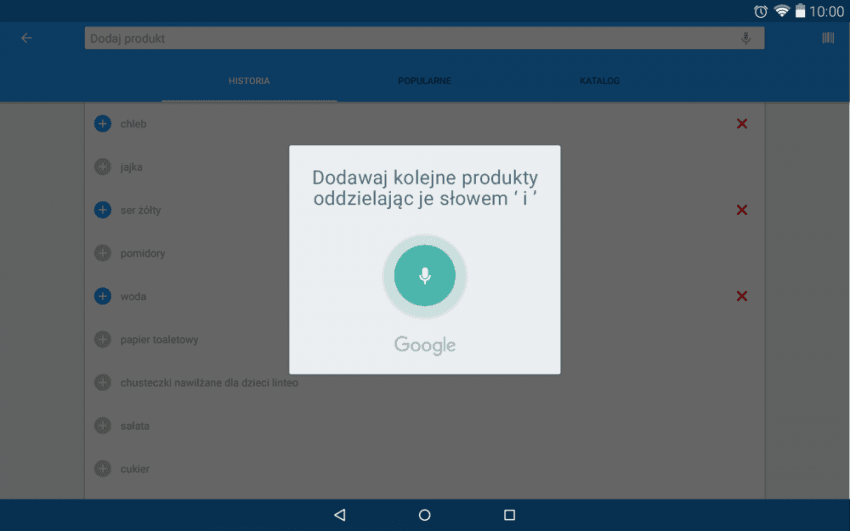Open the barcode scanner icon

click(x=828, y=38)
